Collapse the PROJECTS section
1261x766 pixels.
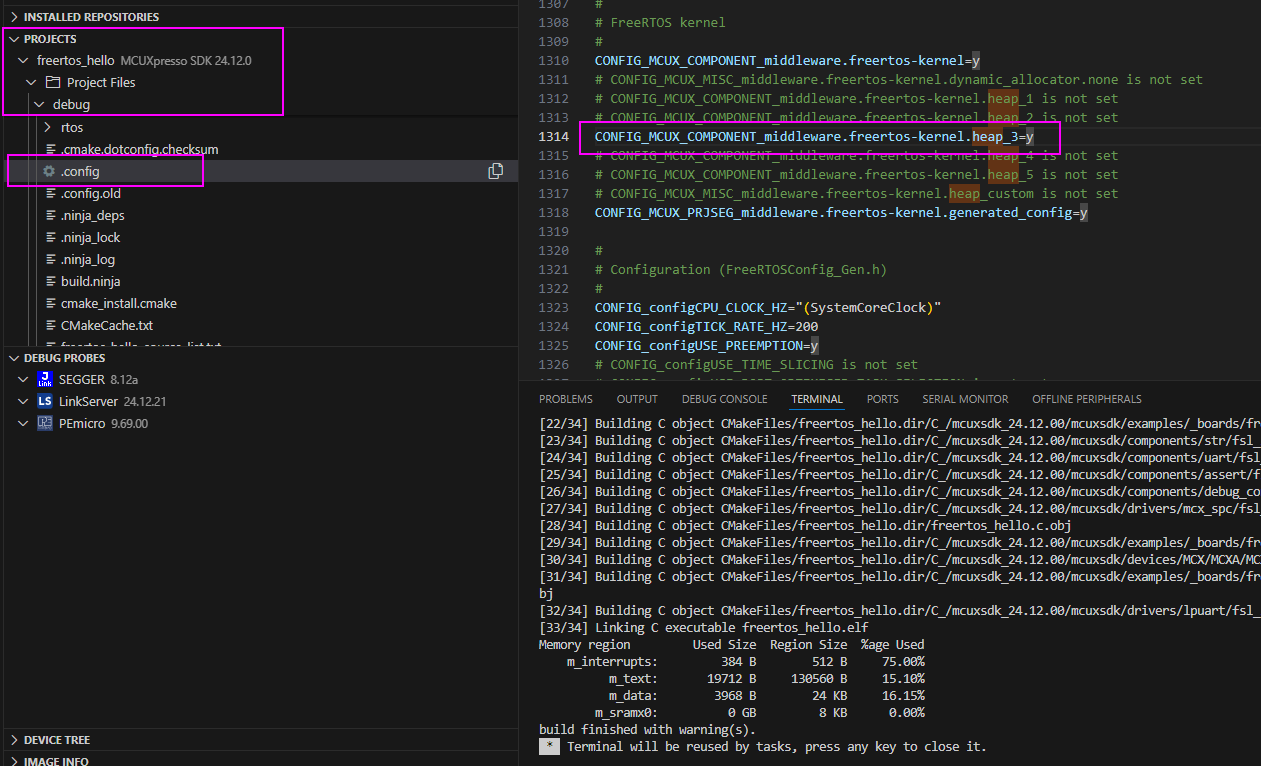(12, 38)
